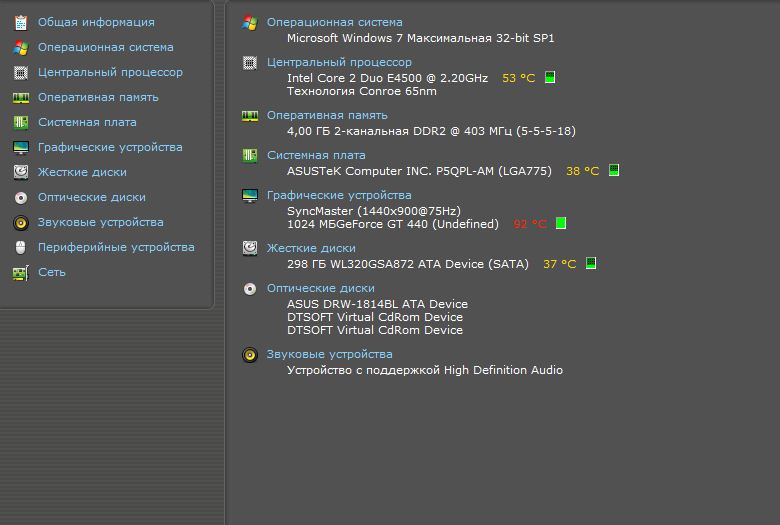Image resolution: width=780 pixels, height=525 pixels.
Task: Follow the Центральный процессор heading link in summary
Action: (x=339, y=63)
